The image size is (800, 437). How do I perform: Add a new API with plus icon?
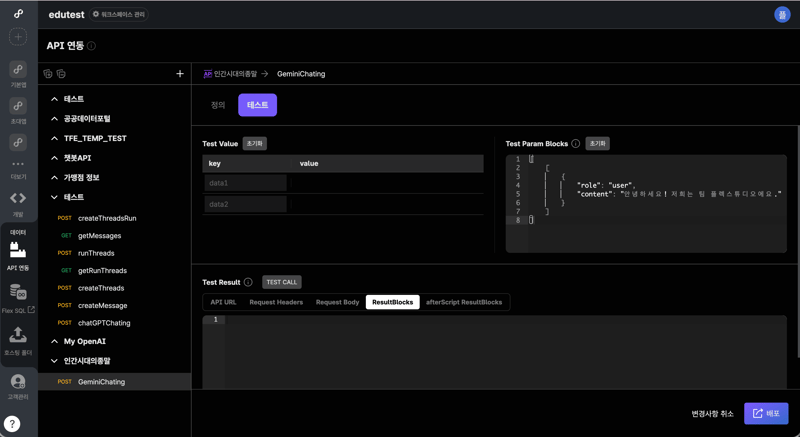point(180,74)
